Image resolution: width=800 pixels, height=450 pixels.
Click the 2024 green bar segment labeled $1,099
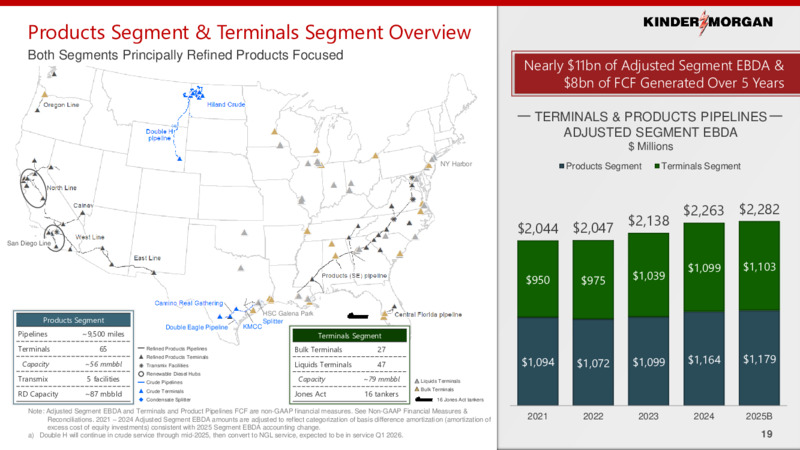[704, 267]
